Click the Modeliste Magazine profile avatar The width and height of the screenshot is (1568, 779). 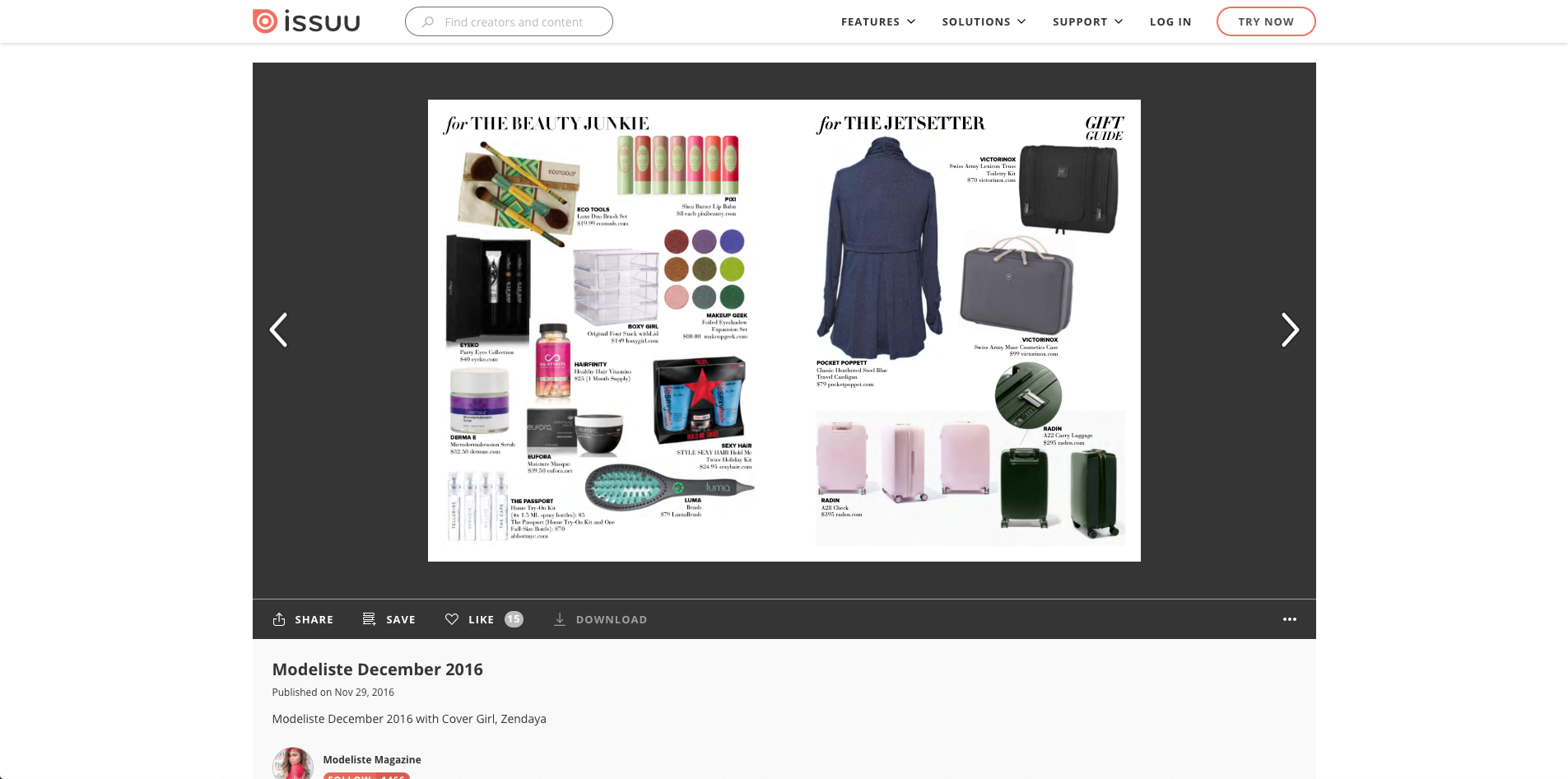tap(293, 763)
